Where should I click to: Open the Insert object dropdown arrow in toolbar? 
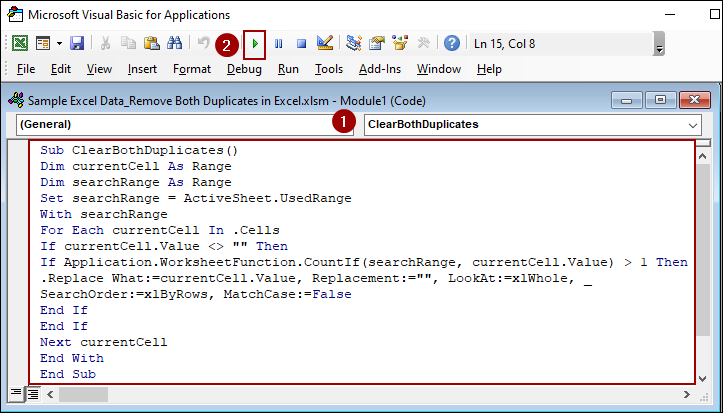pyautogui.click(x=59, y=44)
